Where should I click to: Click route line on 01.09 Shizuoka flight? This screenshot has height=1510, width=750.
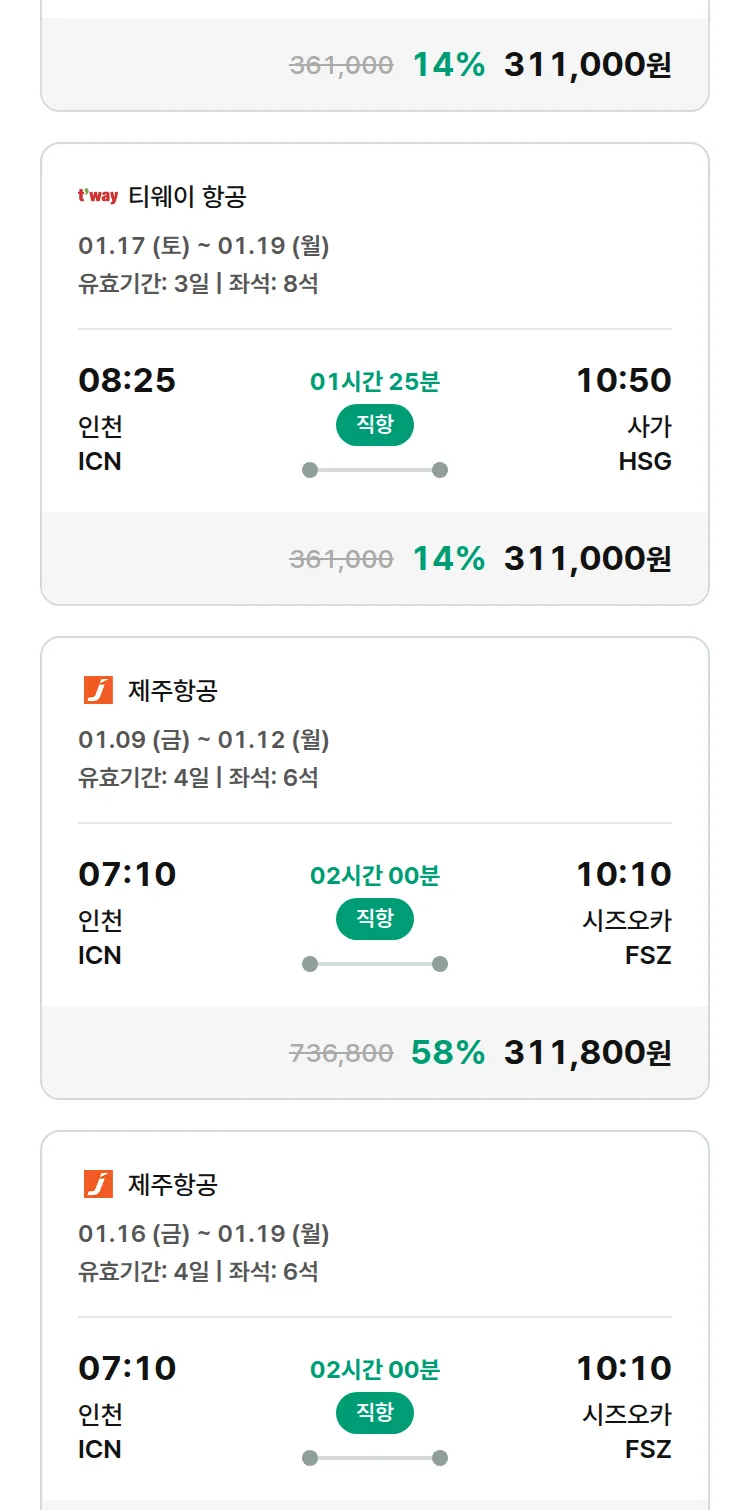(x=374, y=964)
